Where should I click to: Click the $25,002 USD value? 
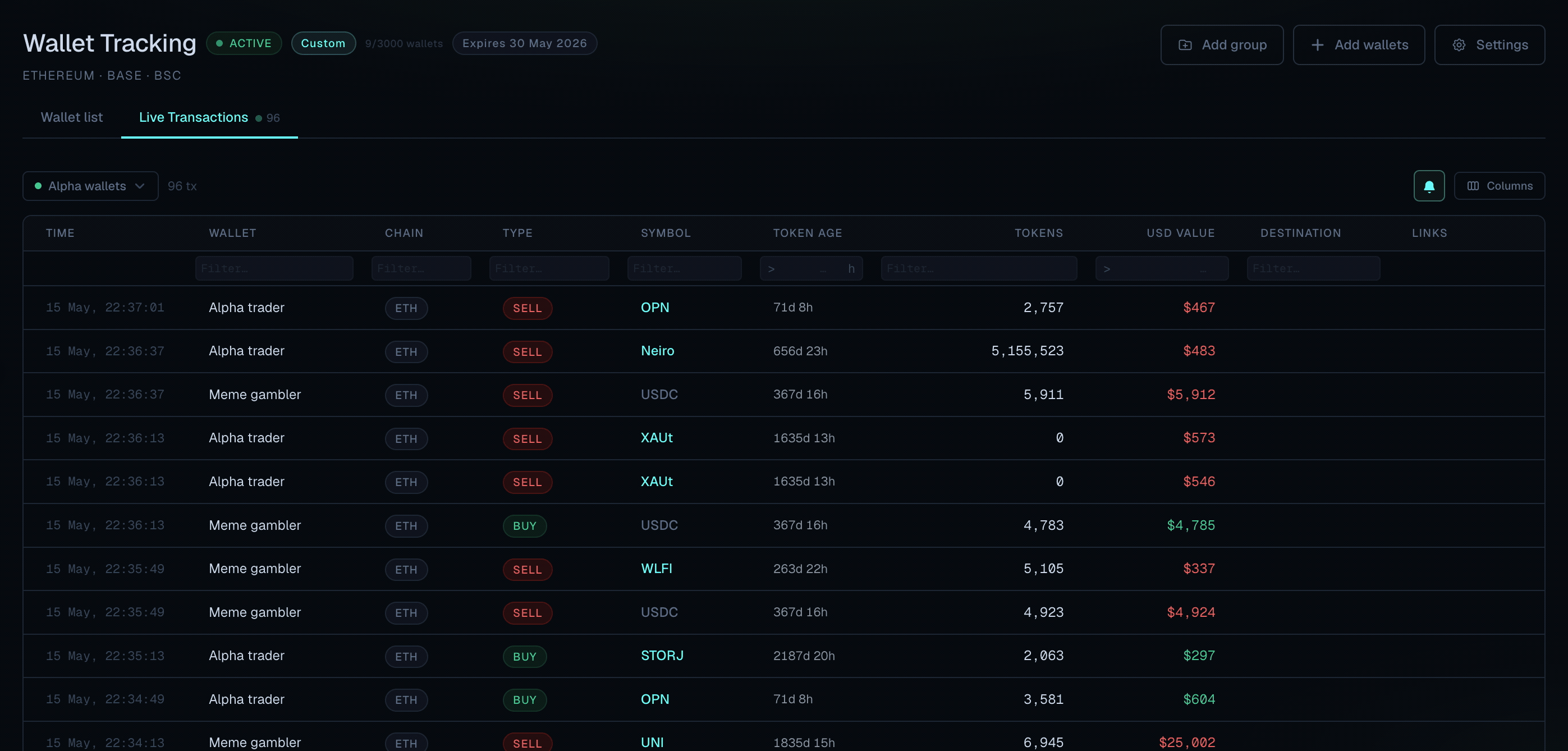tap(1186, 743)
